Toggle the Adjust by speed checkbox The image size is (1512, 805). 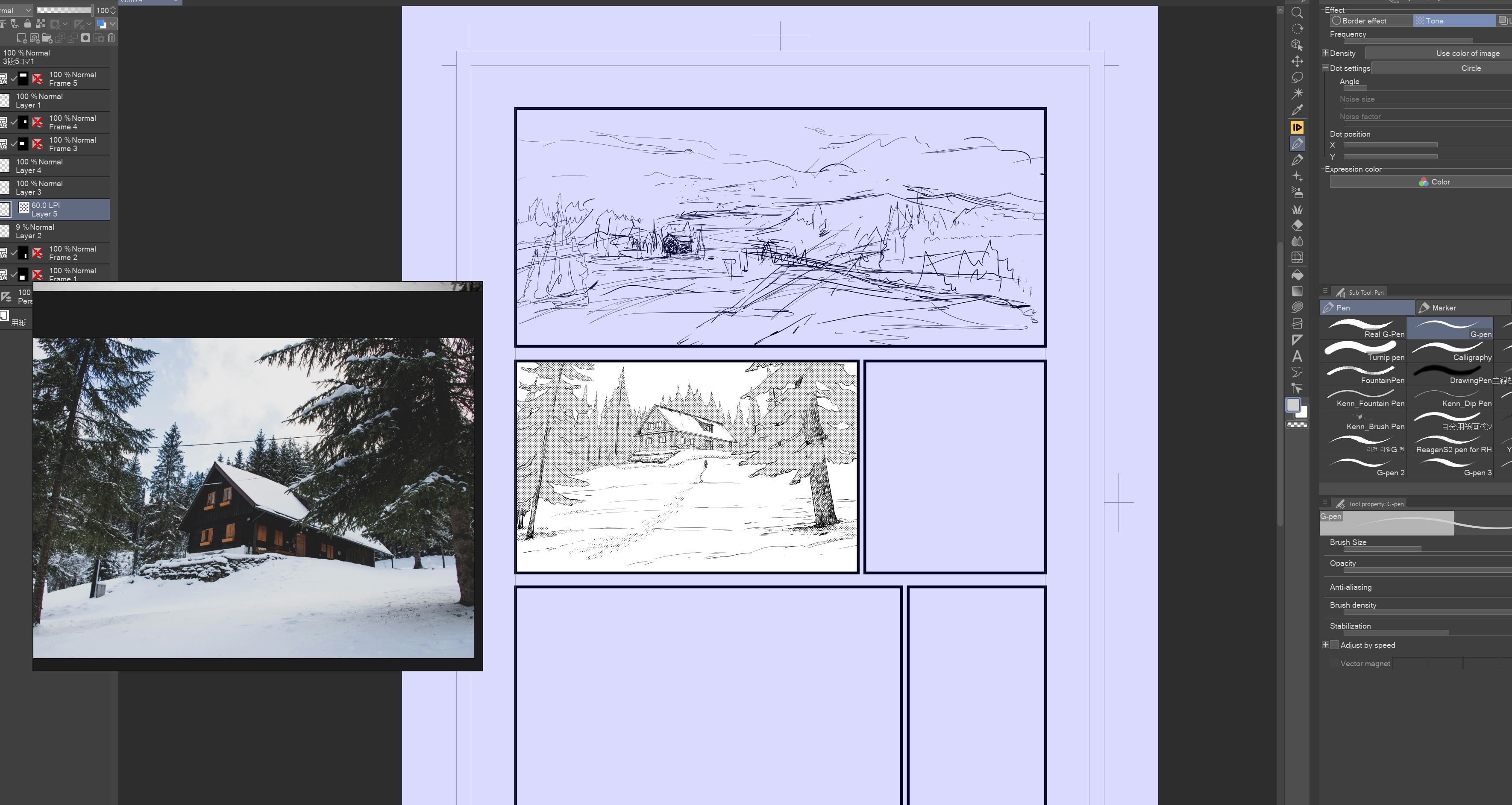pos(1334,645)
